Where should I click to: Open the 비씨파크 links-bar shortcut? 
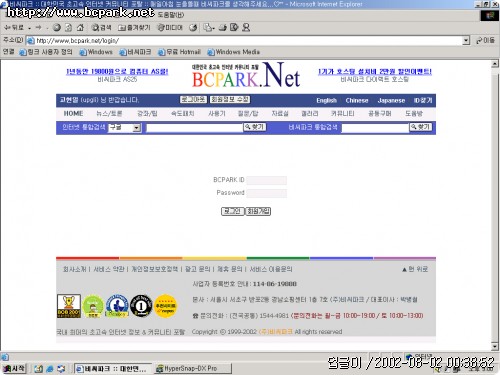click(x=135, y=52)
